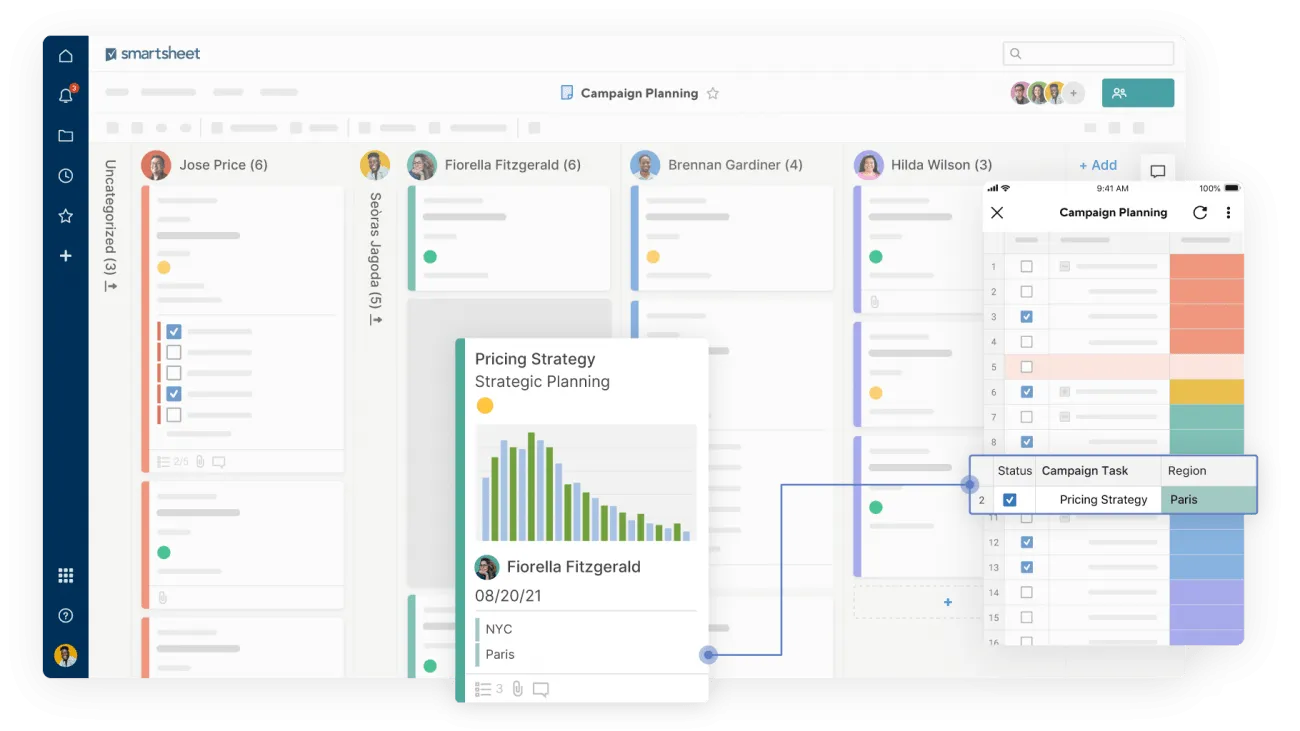Click the sheet icon beside Campaign Planning title
Image resolution: width=1300 pixels, height=731 pixels.
(x=567, y=93)
